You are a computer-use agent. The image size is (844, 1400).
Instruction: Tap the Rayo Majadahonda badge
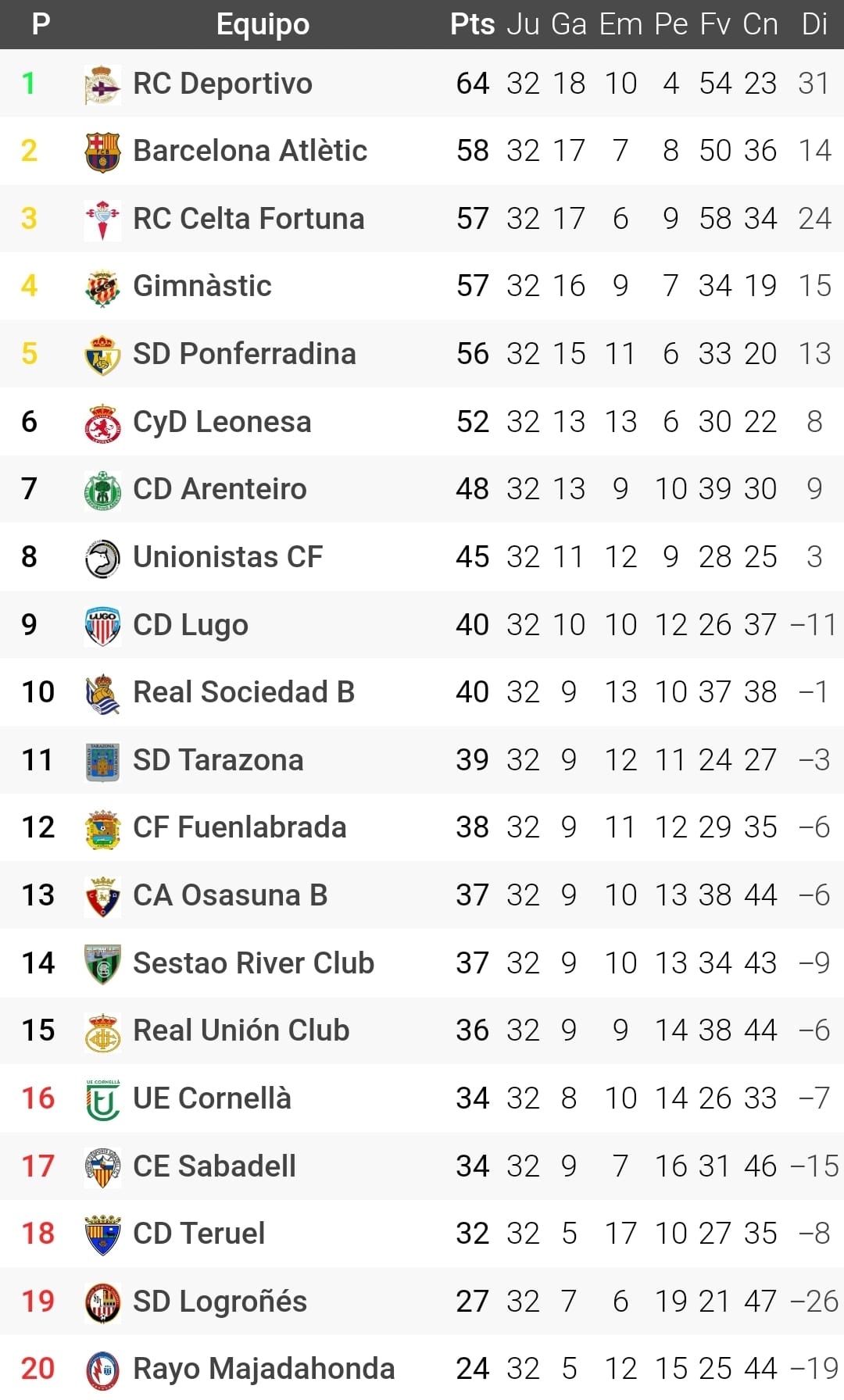(x=102, y=1370)
